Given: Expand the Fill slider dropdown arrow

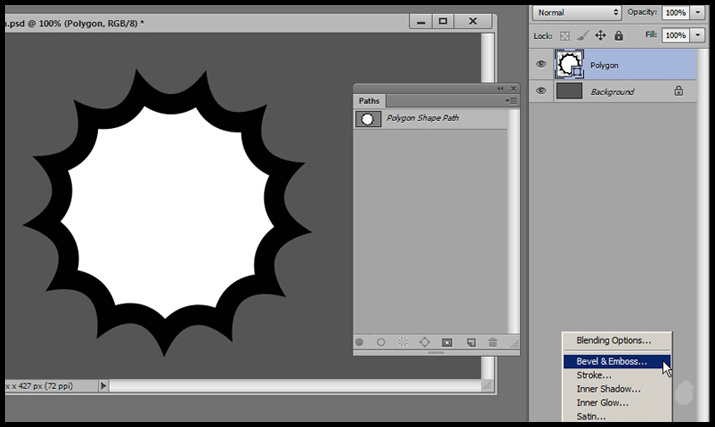Looking at the screenshot, I should tap(697, 35).
